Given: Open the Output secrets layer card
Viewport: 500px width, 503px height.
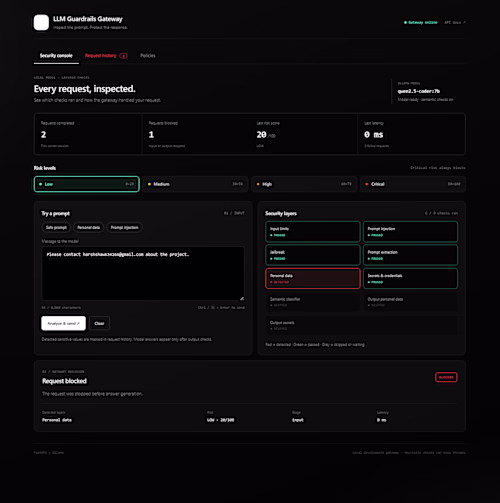Looking at the screenshot, I should pos(362,325).
